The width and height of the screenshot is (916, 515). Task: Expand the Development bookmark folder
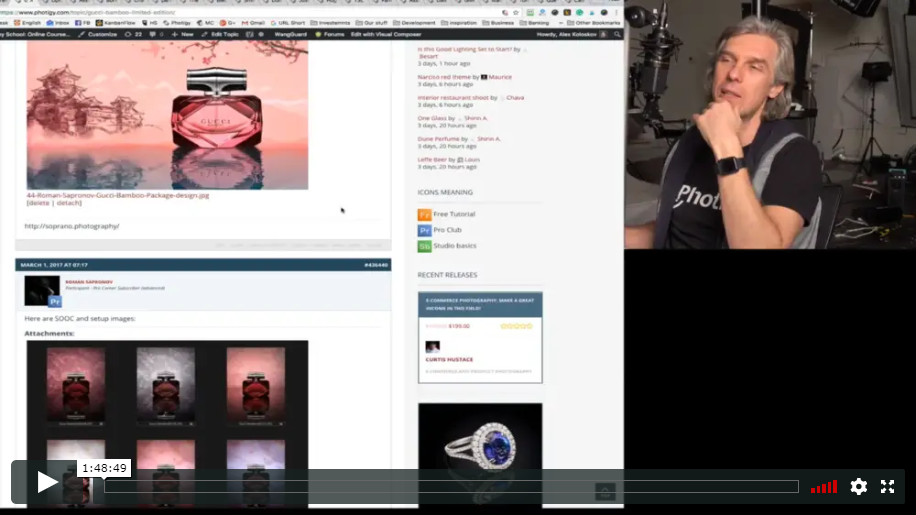click(414, 23)
